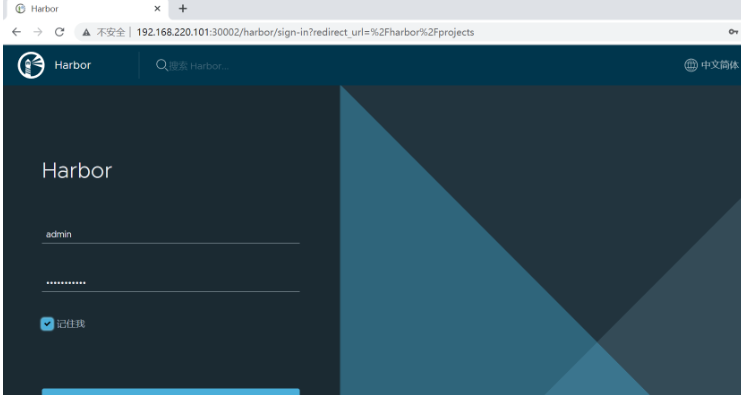Select the Harbor browser tab
The height and width of the screenshot is (395, 741).
87,9
